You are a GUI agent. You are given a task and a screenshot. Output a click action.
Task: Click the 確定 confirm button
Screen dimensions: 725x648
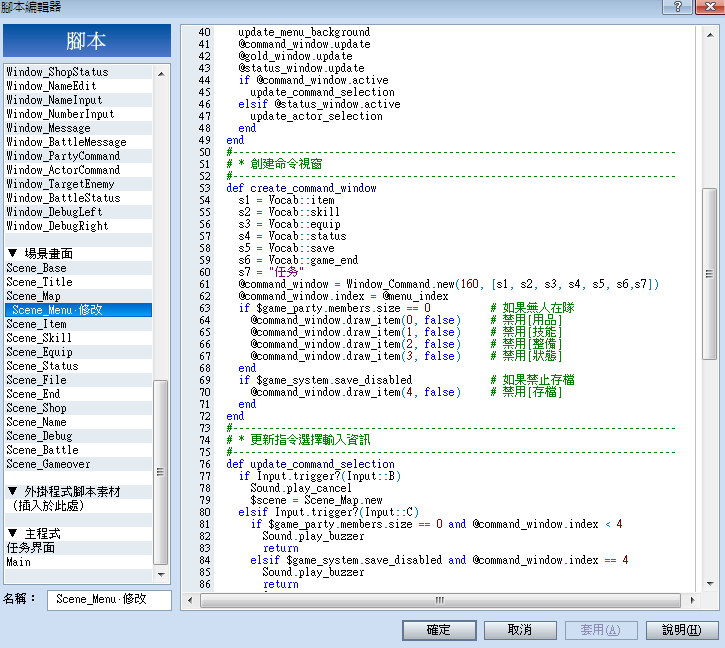(439, 630)
